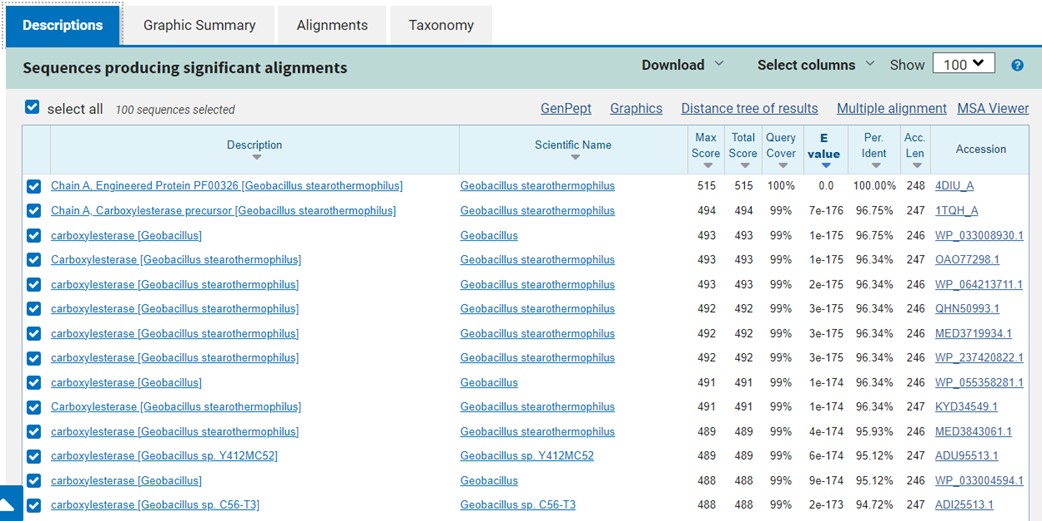
Task: Click the scroll-to-top arrow icon
Action: 10,504
